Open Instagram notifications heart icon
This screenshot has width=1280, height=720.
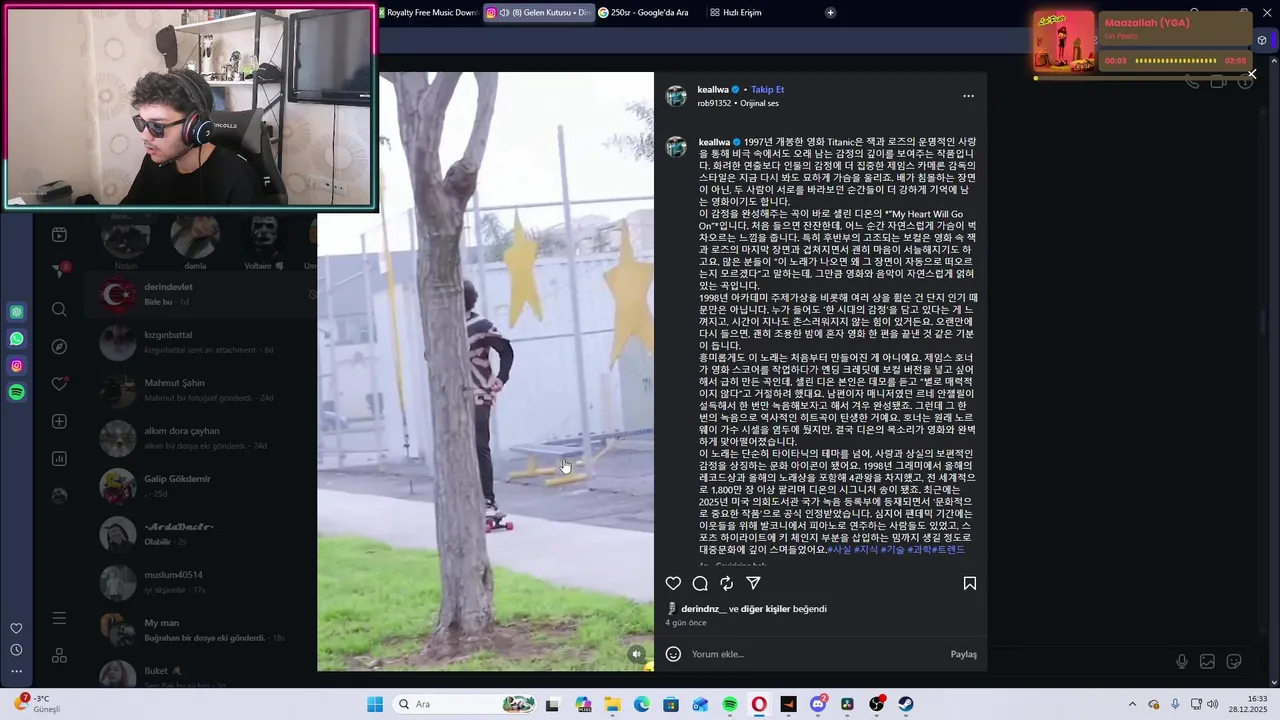click(x=59, y=384)
